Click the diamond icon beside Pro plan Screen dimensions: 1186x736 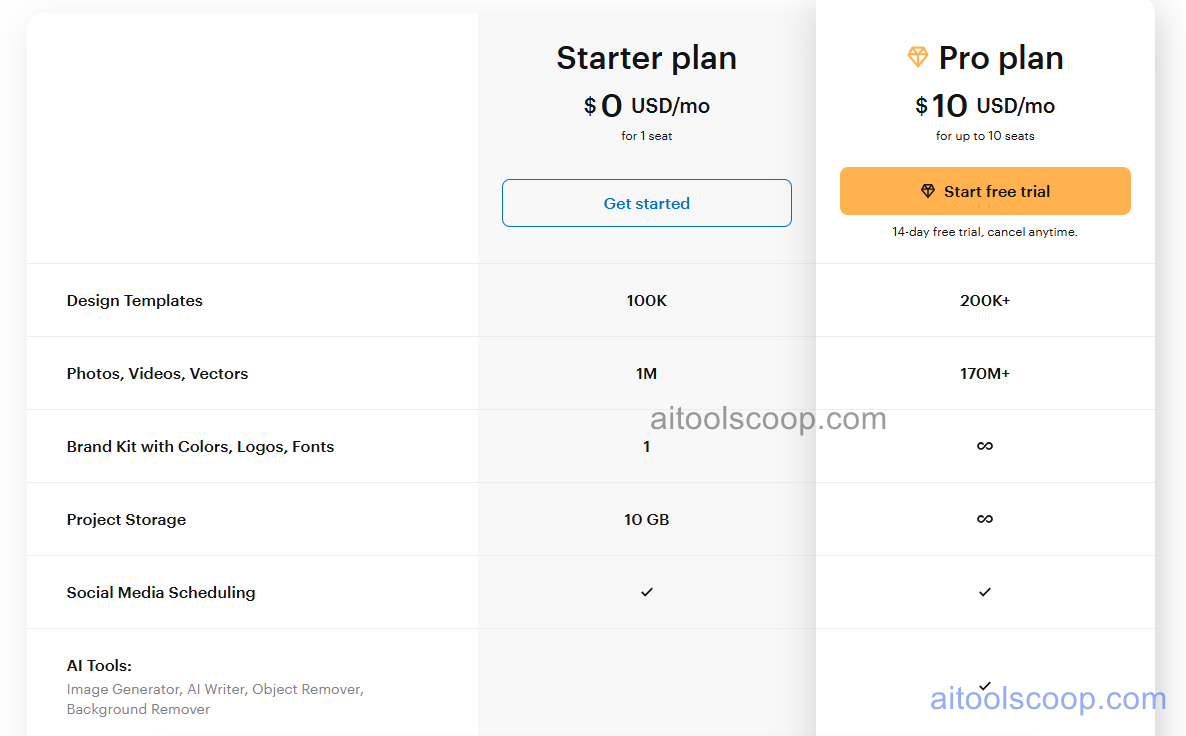point(917,58)
